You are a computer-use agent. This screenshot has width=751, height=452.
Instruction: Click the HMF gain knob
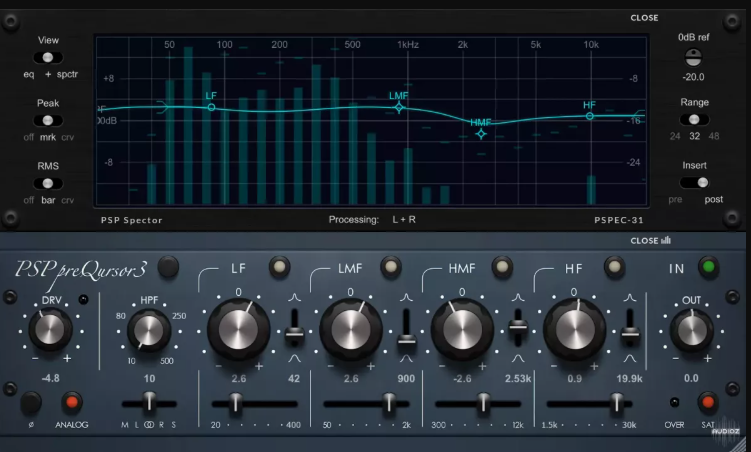tap(462, 330)
